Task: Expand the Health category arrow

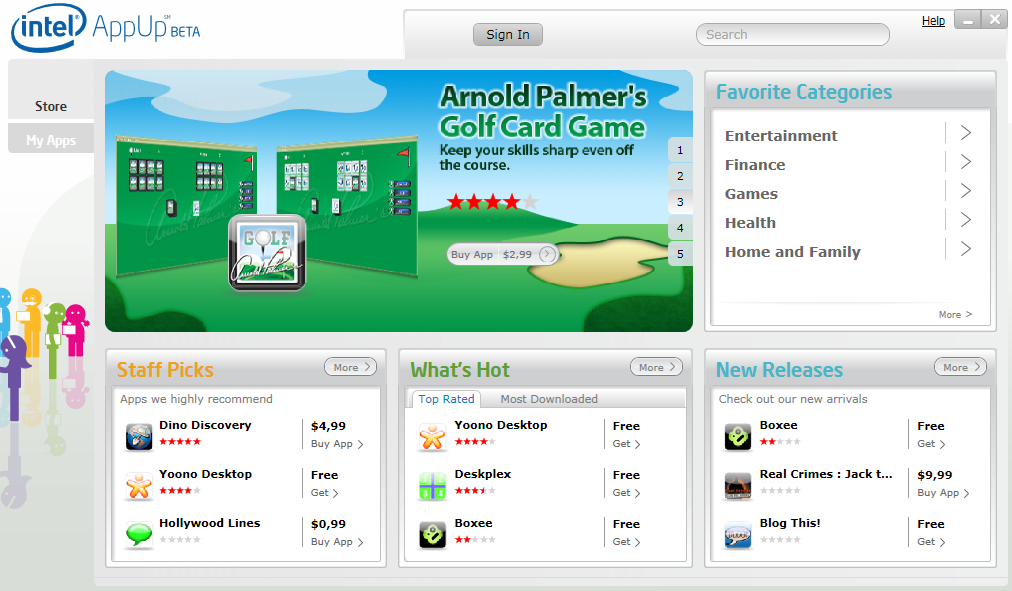Action: point(966,220)
